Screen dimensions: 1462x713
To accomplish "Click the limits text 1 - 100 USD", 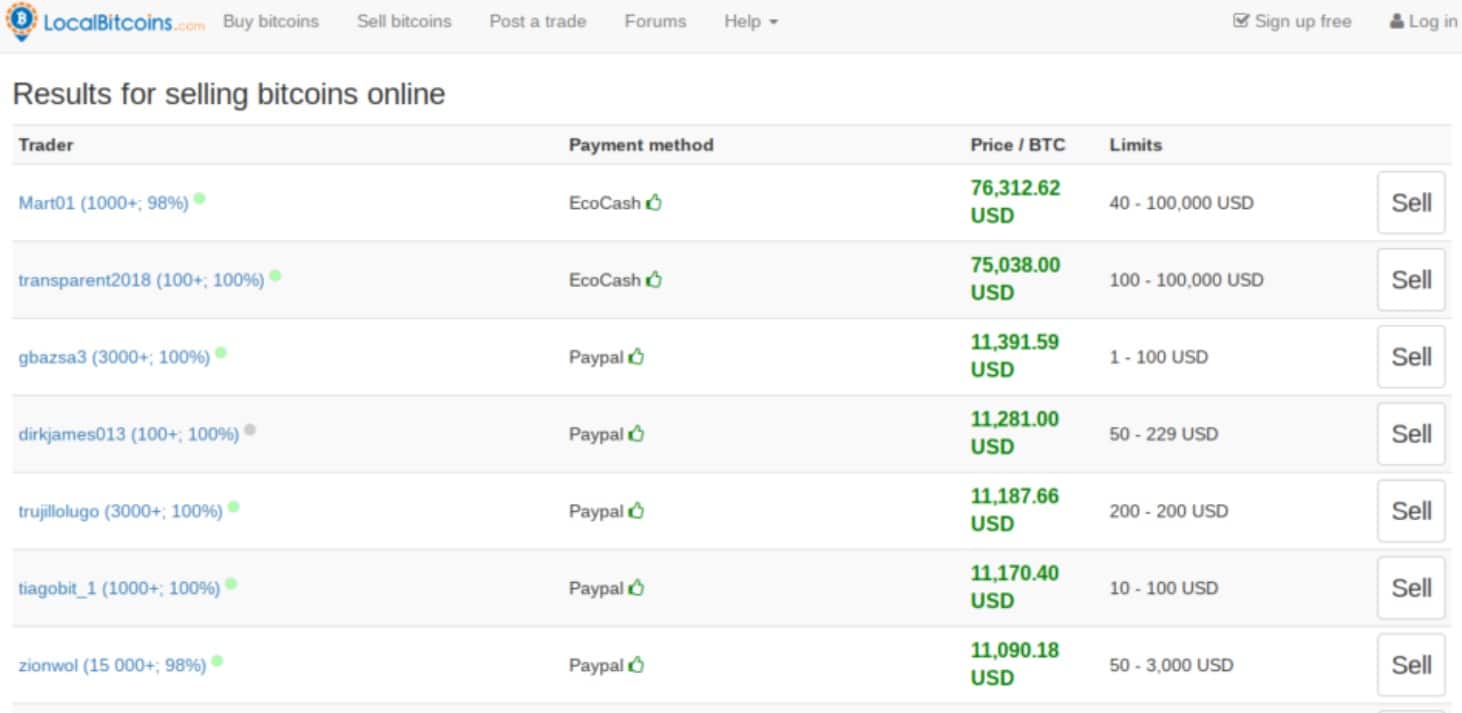I will click(x=1158, y=357).
